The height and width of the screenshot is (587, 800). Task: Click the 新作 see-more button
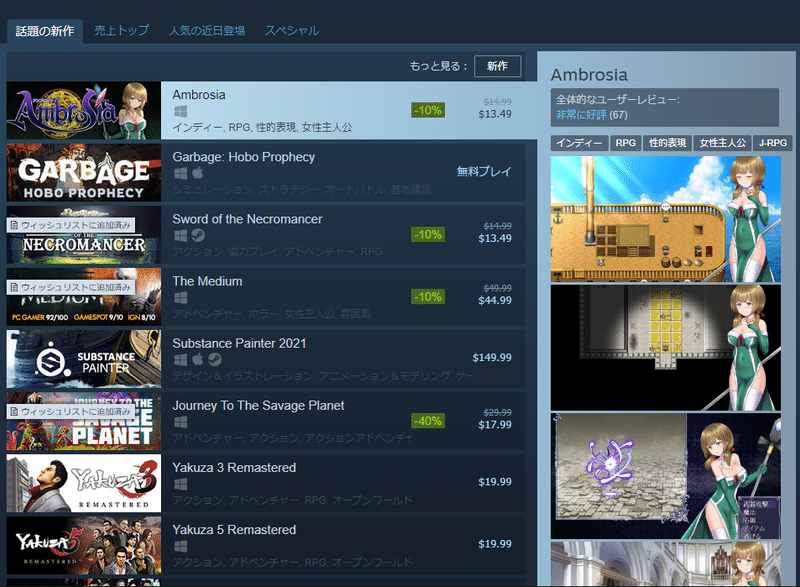point(497,66)
